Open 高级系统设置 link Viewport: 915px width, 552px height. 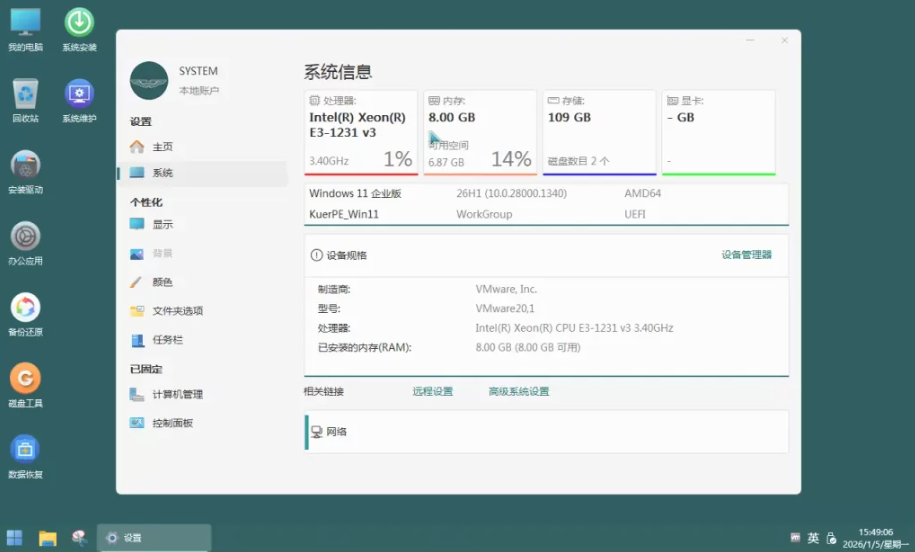(x=518, y=392)
